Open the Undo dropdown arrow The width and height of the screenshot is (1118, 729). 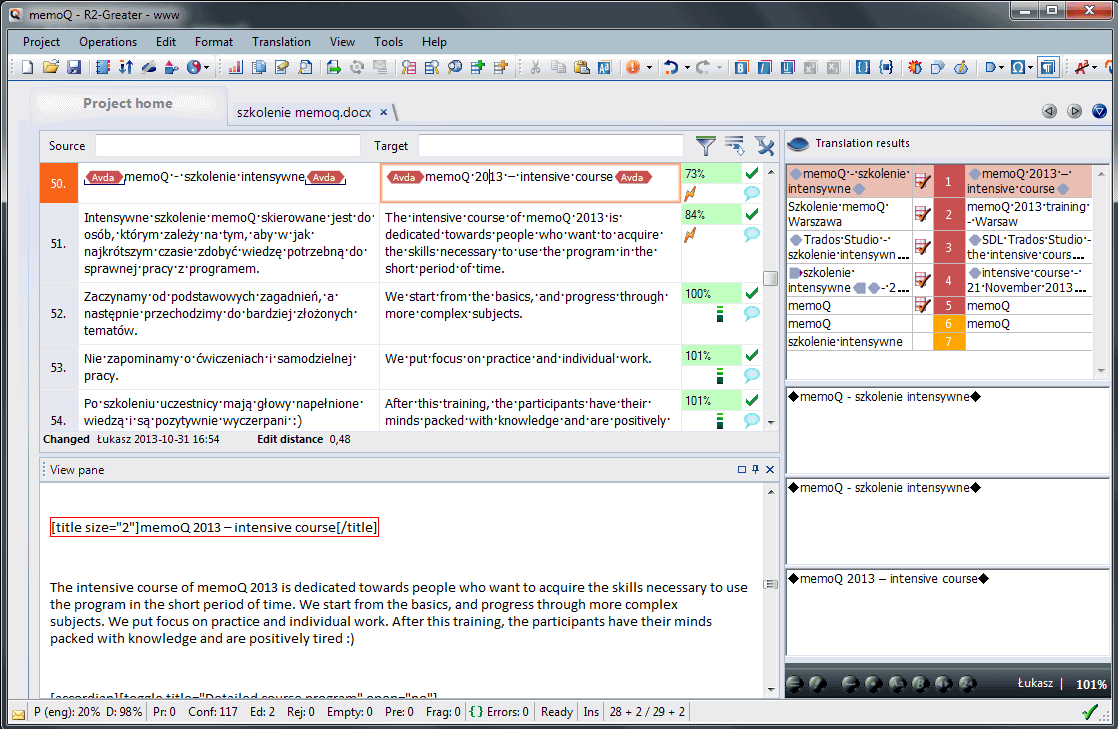pyautogui.click(x=686, y=67)
